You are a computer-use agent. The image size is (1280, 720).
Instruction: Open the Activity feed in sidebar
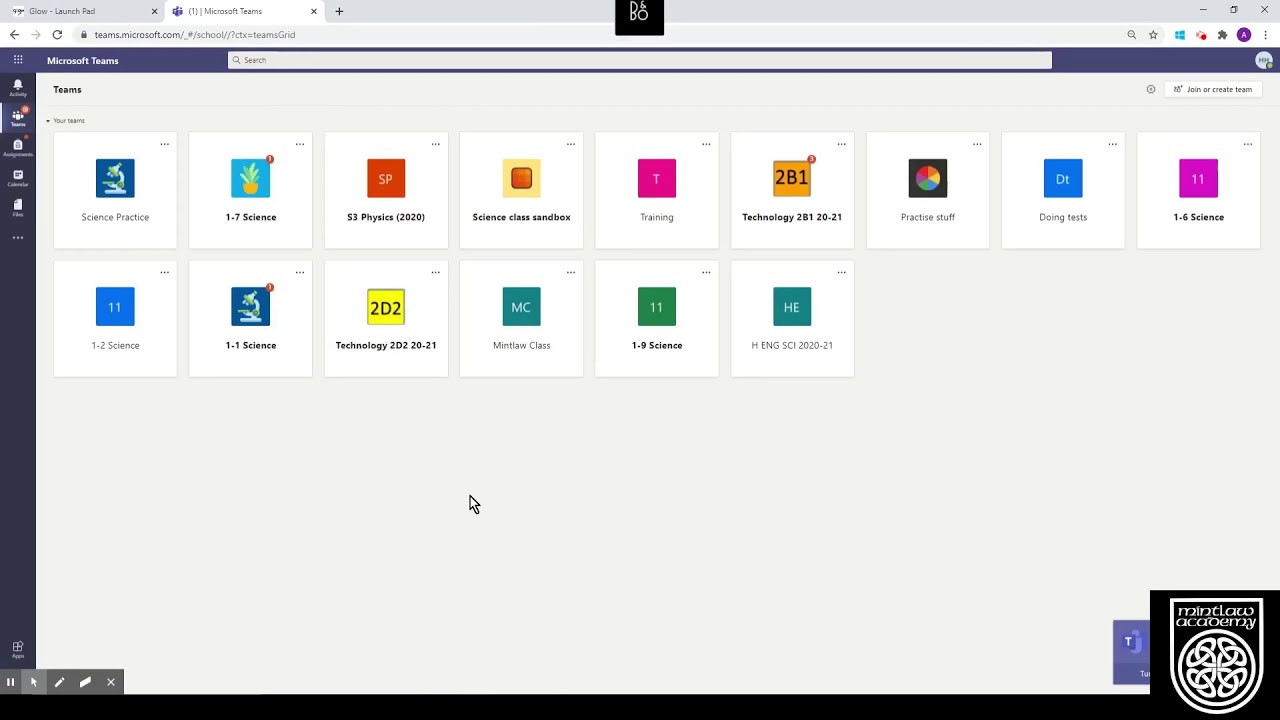(18, 88)
